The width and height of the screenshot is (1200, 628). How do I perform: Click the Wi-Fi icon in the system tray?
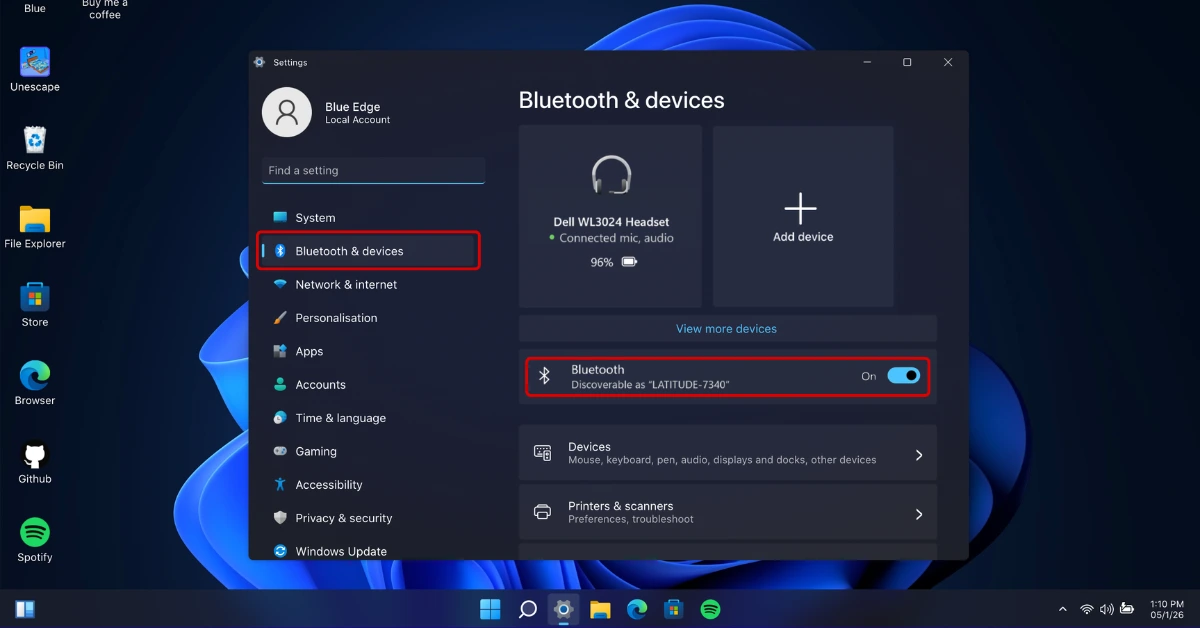(x=1086, y=609)
